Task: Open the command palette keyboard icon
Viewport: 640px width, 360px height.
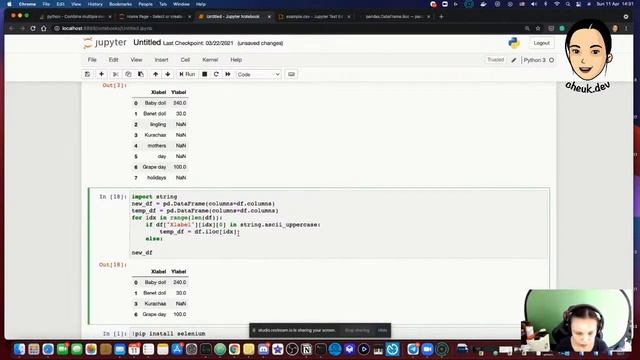Action: click(291, 74)
